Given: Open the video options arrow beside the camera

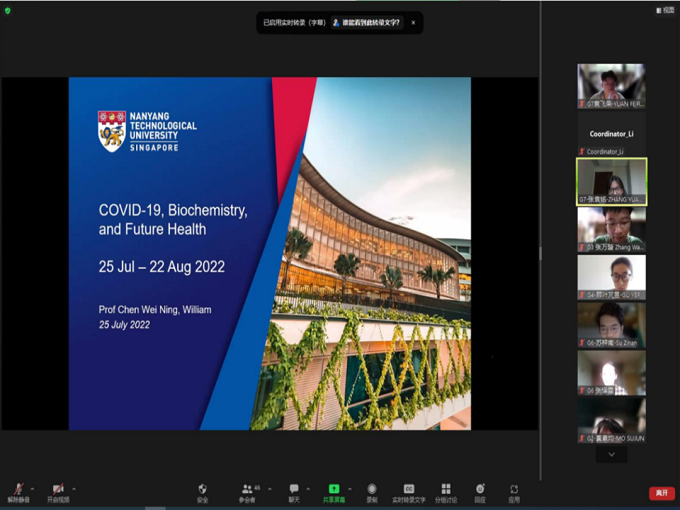Looking at the screenshot, I should point(75,488).
